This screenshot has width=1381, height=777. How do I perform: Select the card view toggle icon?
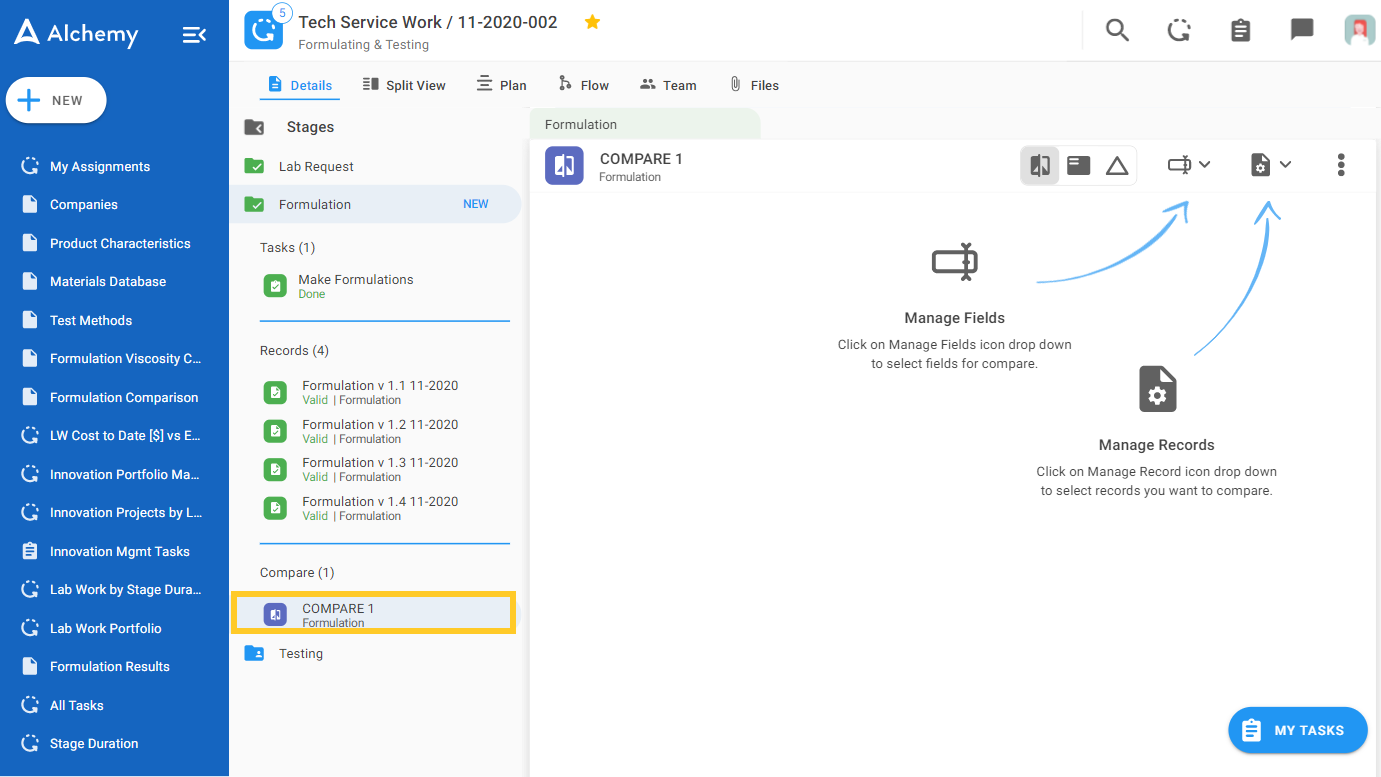pos(1079,166)
